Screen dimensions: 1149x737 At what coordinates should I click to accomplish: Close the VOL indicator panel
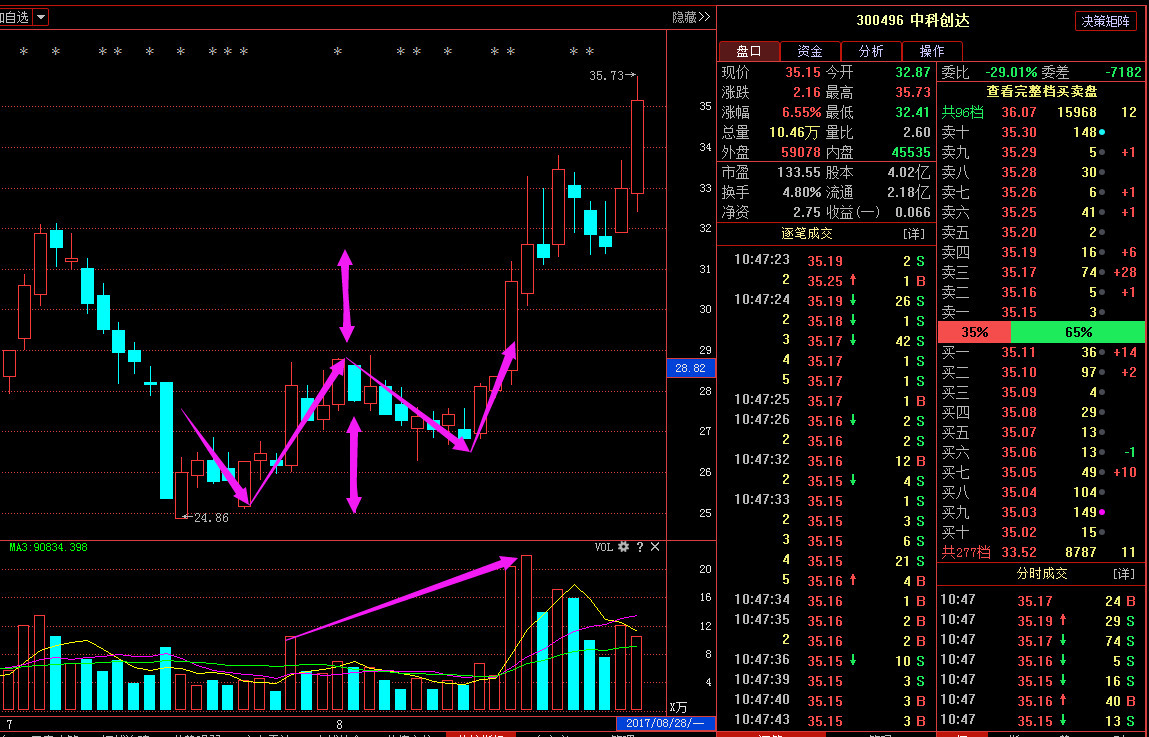tap(655, 547)
